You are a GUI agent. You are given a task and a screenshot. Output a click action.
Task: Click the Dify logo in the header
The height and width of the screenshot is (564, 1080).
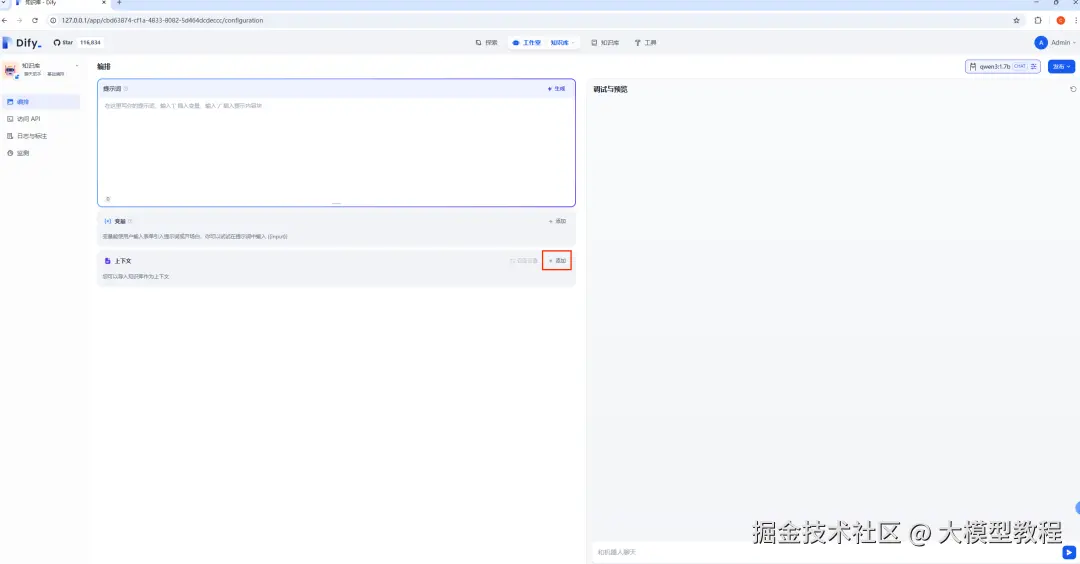click(22, 43)
